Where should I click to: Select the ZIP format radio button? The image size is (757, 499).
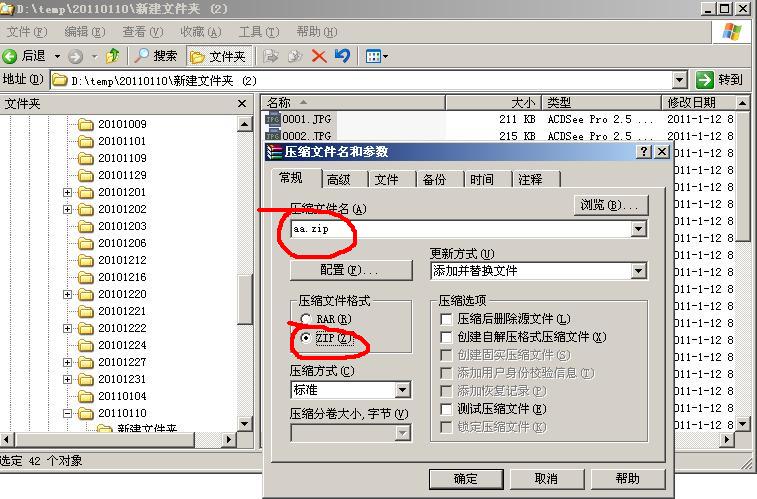(x=306, y=338)
